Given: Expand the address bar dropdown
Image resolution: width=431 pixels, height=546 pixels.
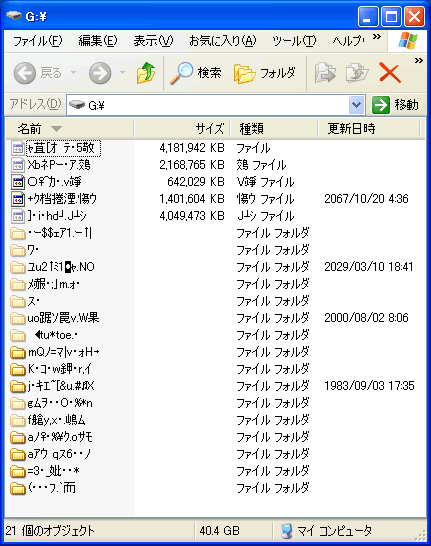Looking at the screenshot, I should pos(356,105).
